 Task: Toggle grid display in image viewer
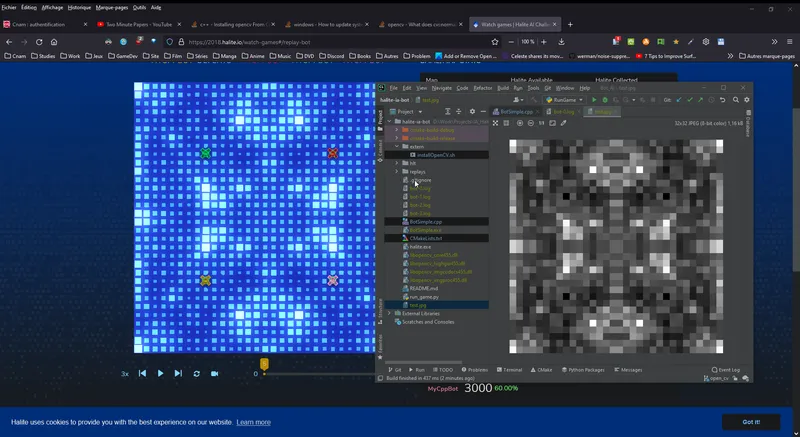(x=506, y=123)
